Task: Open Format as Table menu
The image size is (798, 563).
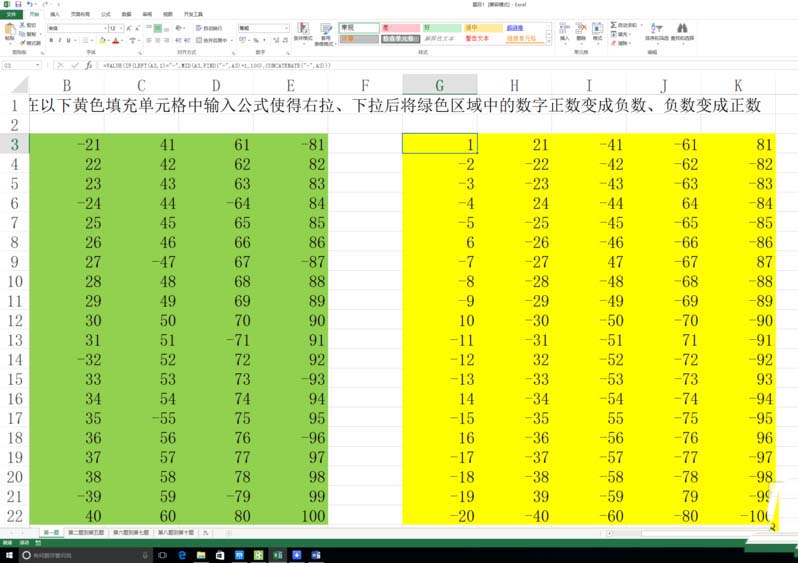Action: (326, 34)
